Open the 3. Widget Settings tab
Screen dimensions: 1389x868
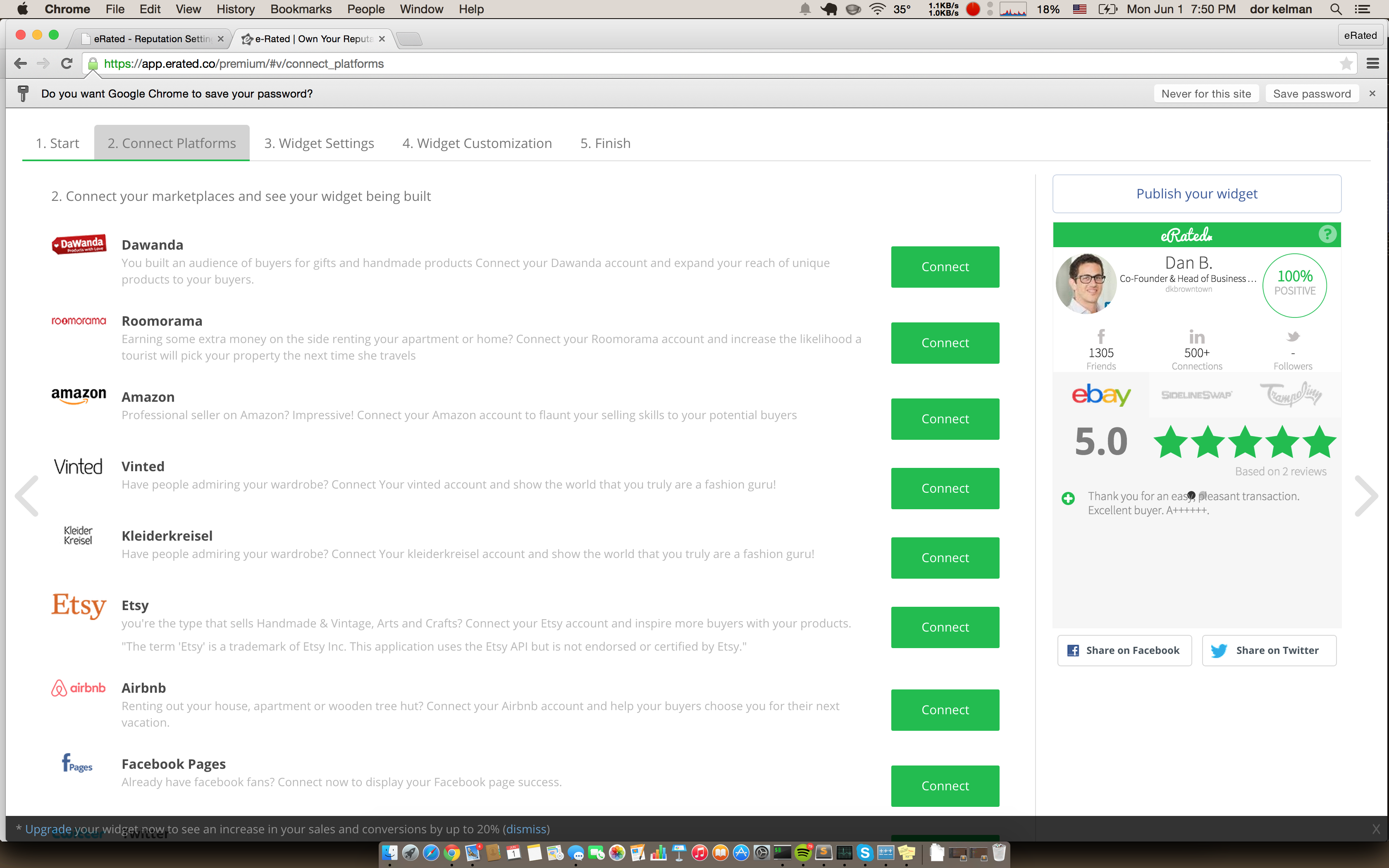click(x=319, y=143)
